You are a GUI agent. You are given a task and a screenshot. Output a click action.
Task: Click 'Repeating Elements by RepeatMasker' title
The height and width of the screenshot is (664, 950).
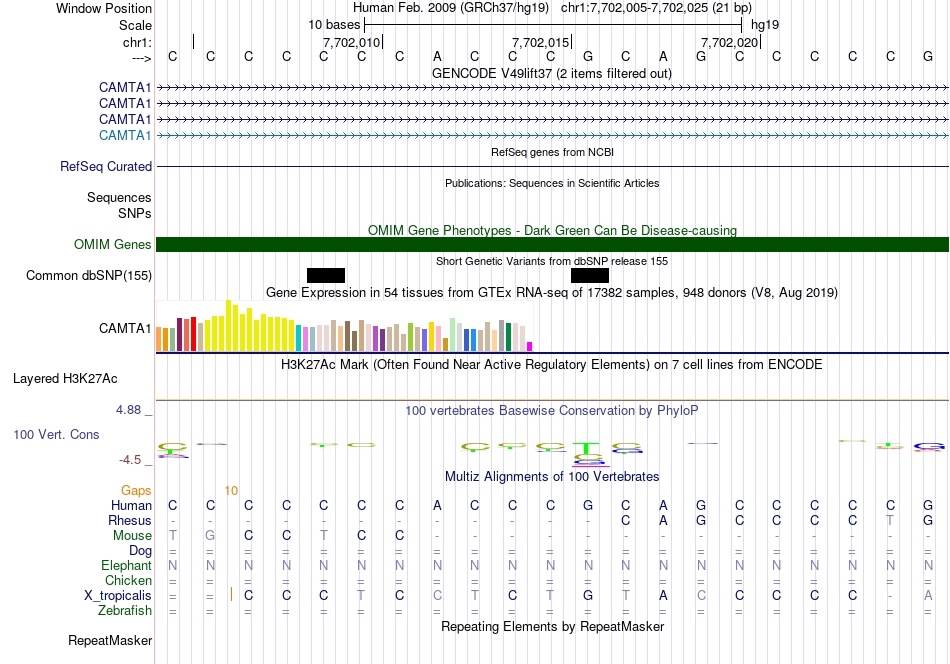[x=552, y=626]
